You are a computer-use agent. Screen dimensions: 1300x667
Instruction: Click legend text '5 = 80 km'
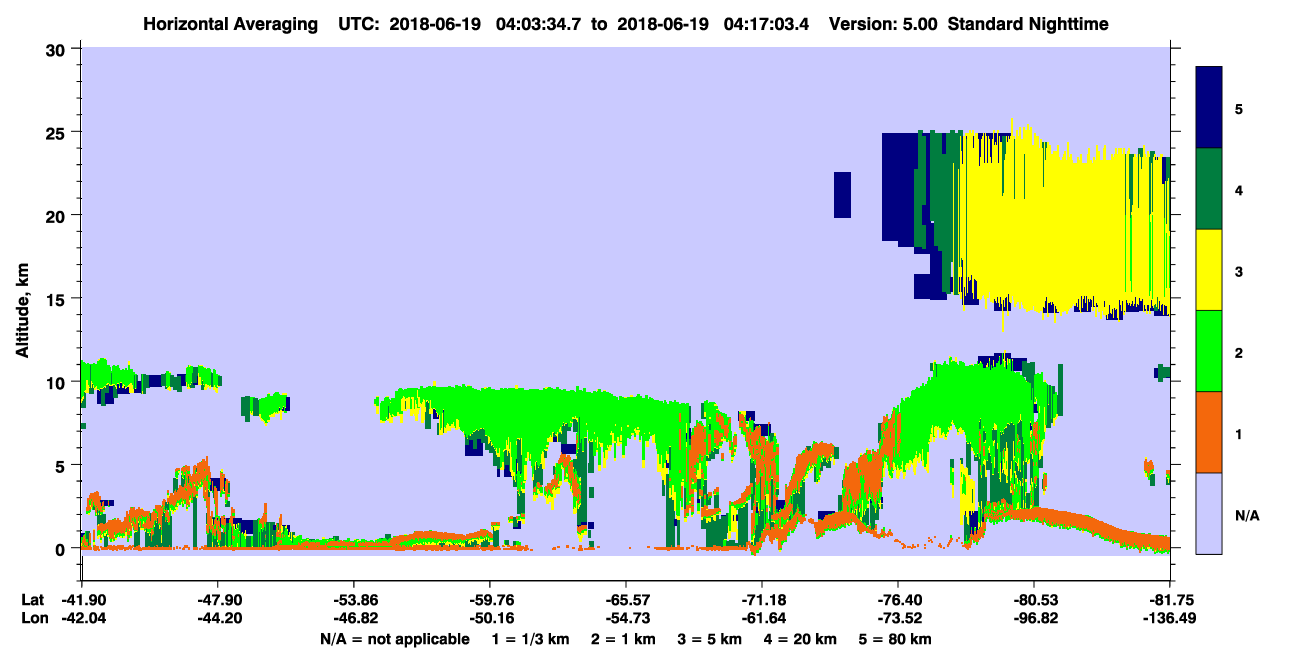coord(896,639)
